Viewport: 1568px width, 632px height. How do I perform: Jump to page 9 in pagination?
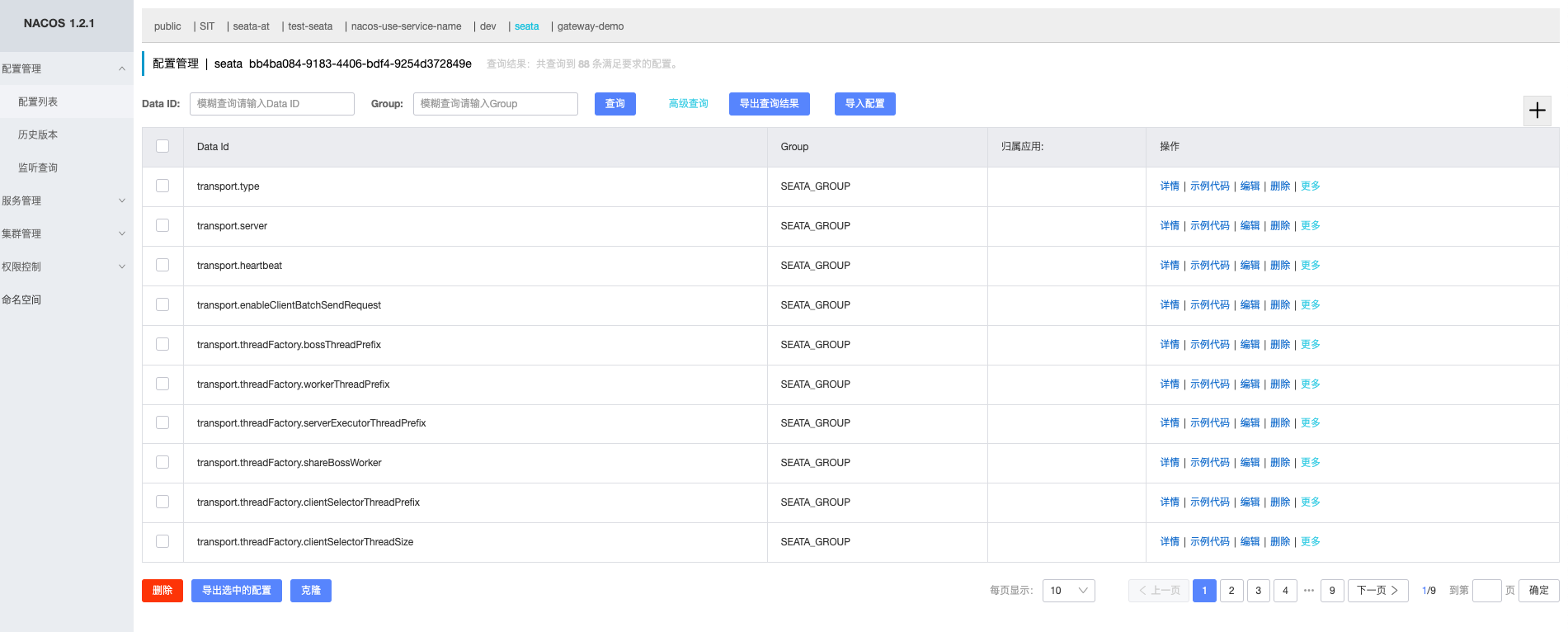(1331, 591)
